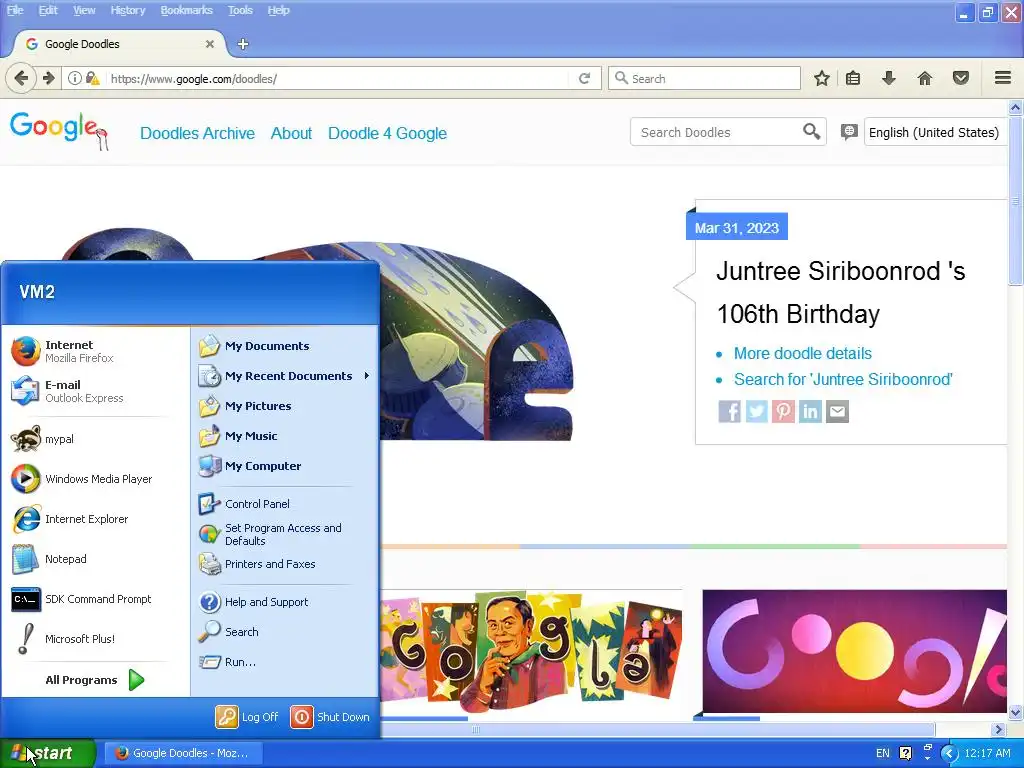Open the Doodles Archive link
Image resolution: width=1024 pixels, height=768 pixels.
coord(197,133)
